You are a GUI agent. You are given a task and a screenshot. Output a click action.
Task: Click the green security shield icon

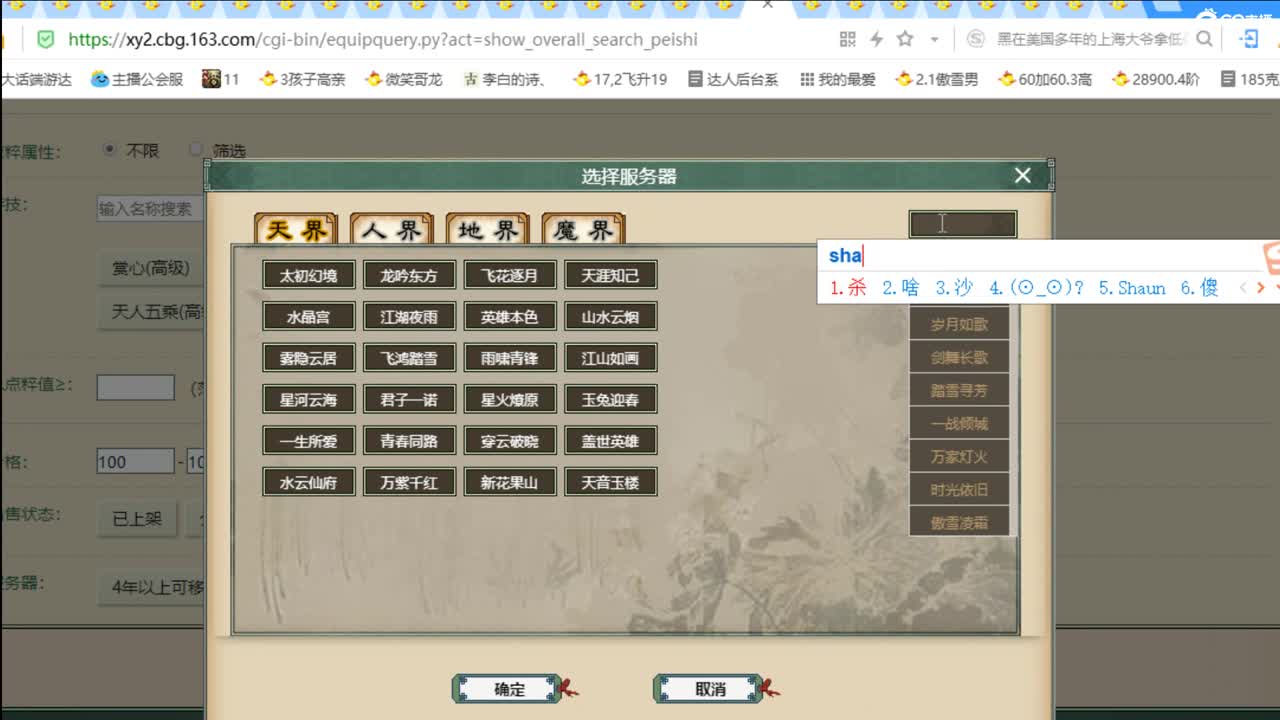pyautogui.click(x=45, y=39)
